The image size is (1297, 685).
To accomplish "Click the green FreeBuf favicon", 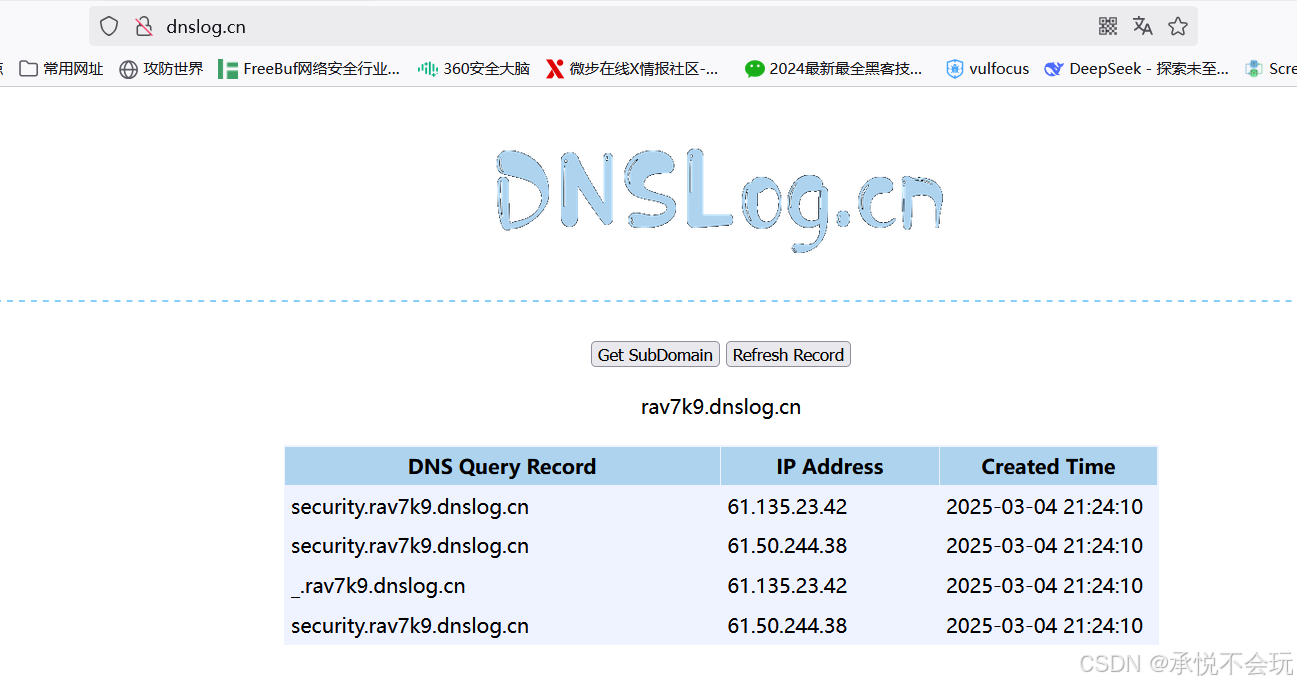I will pyautogui.click(x=227, y=69).
